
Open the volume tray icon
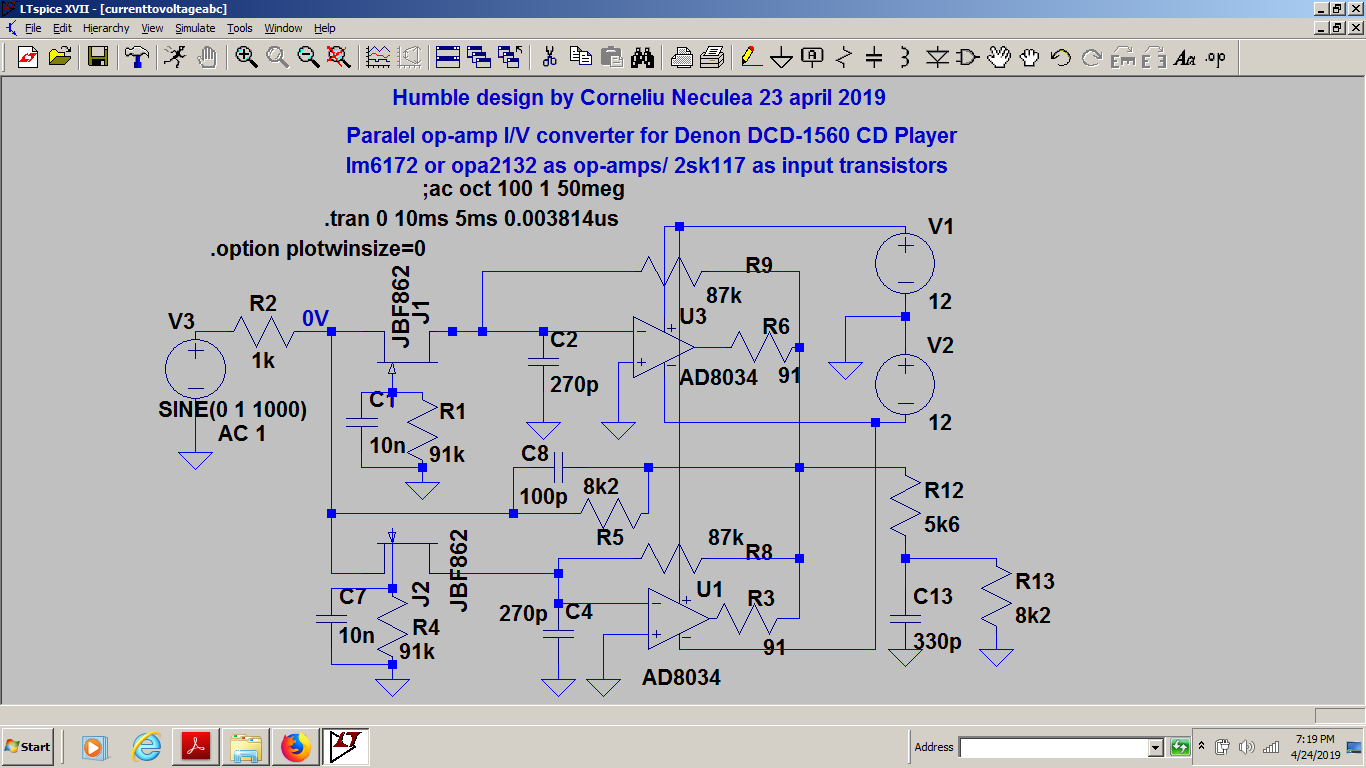click(x=1246, y=747)
